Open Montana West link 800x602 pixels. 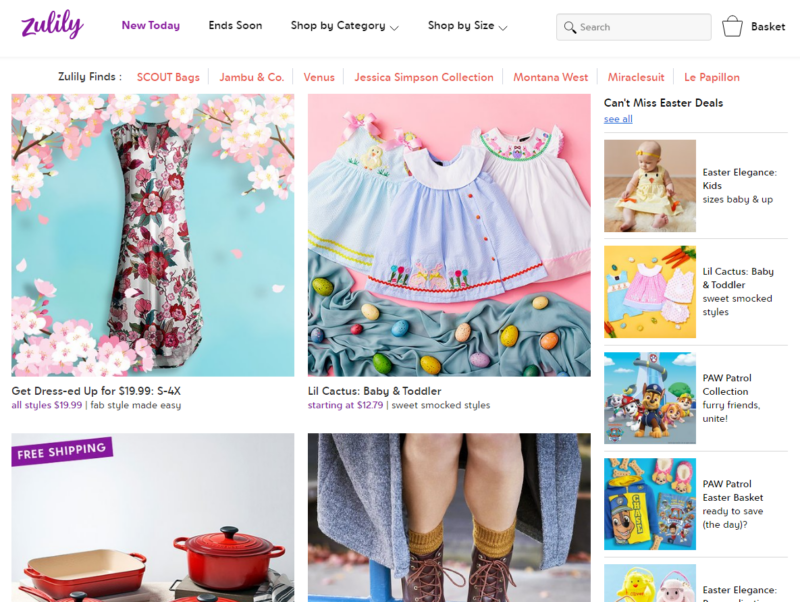pyautogui.click(x=551, y=77)
